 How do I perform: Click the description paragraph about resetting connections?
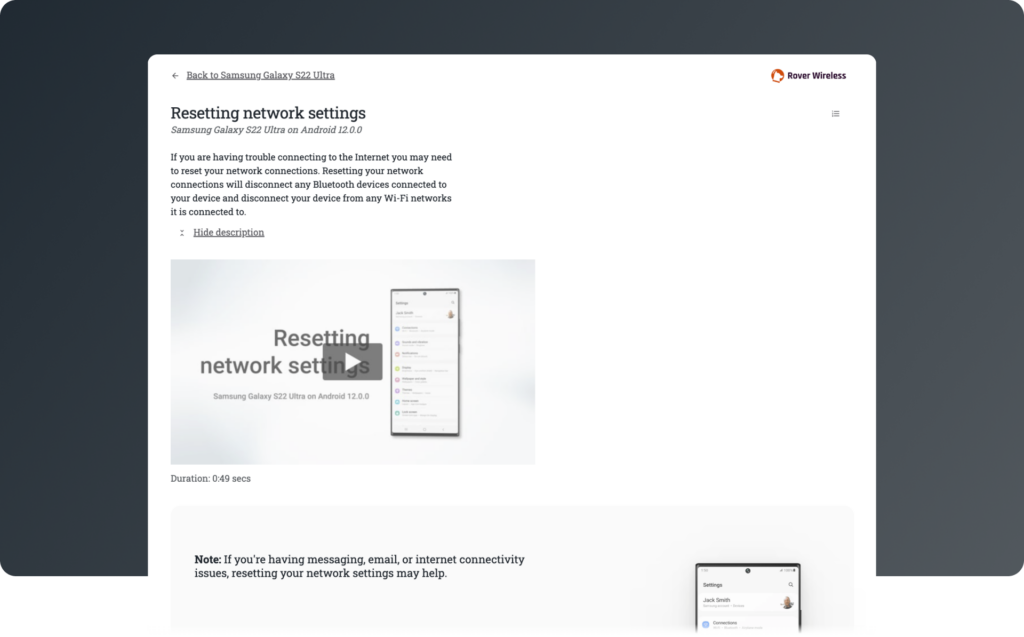[311, 184]
